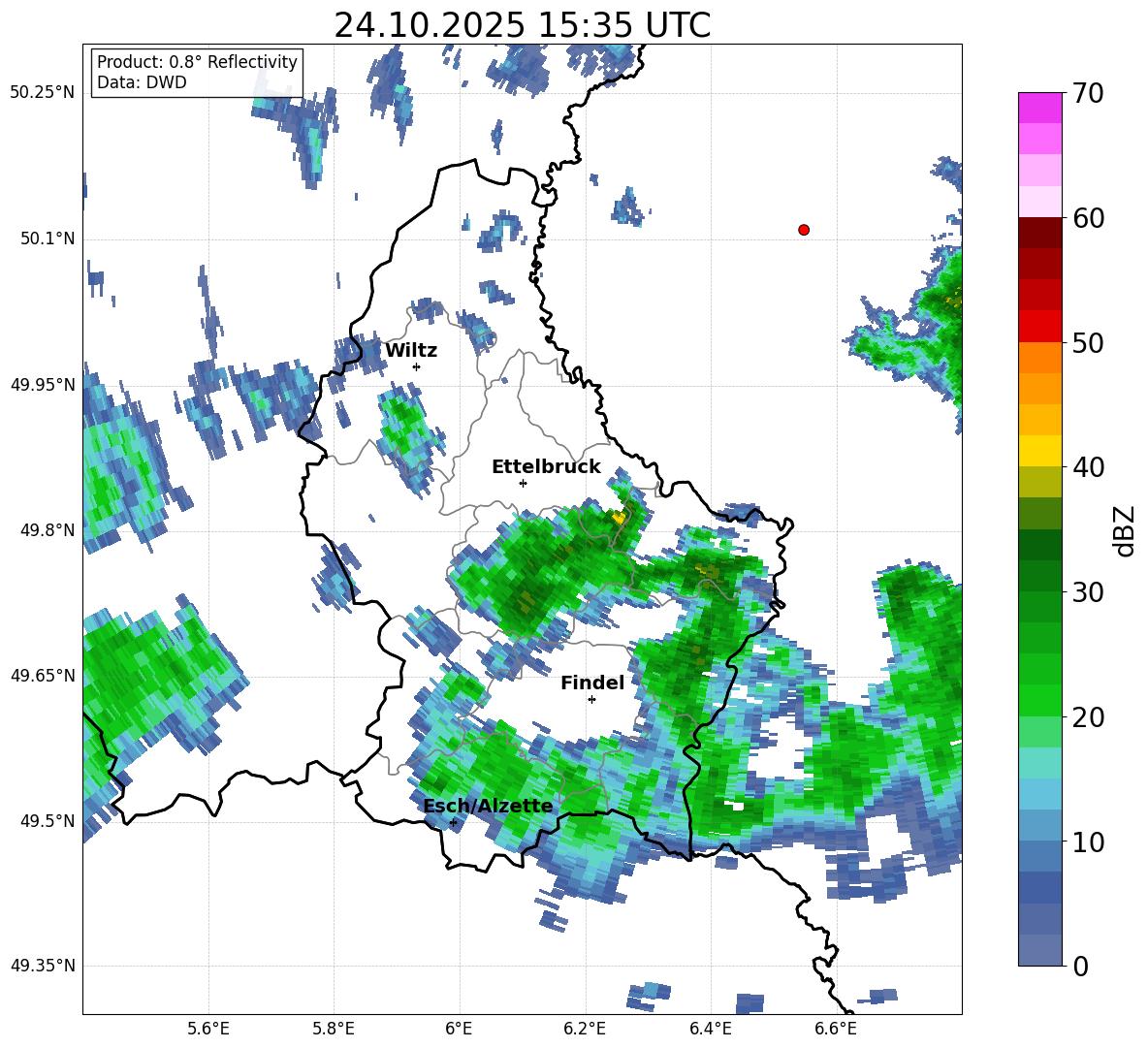Click the 6.6°E longitude label
1148x1048 pixels.
tap(836, 1029)
